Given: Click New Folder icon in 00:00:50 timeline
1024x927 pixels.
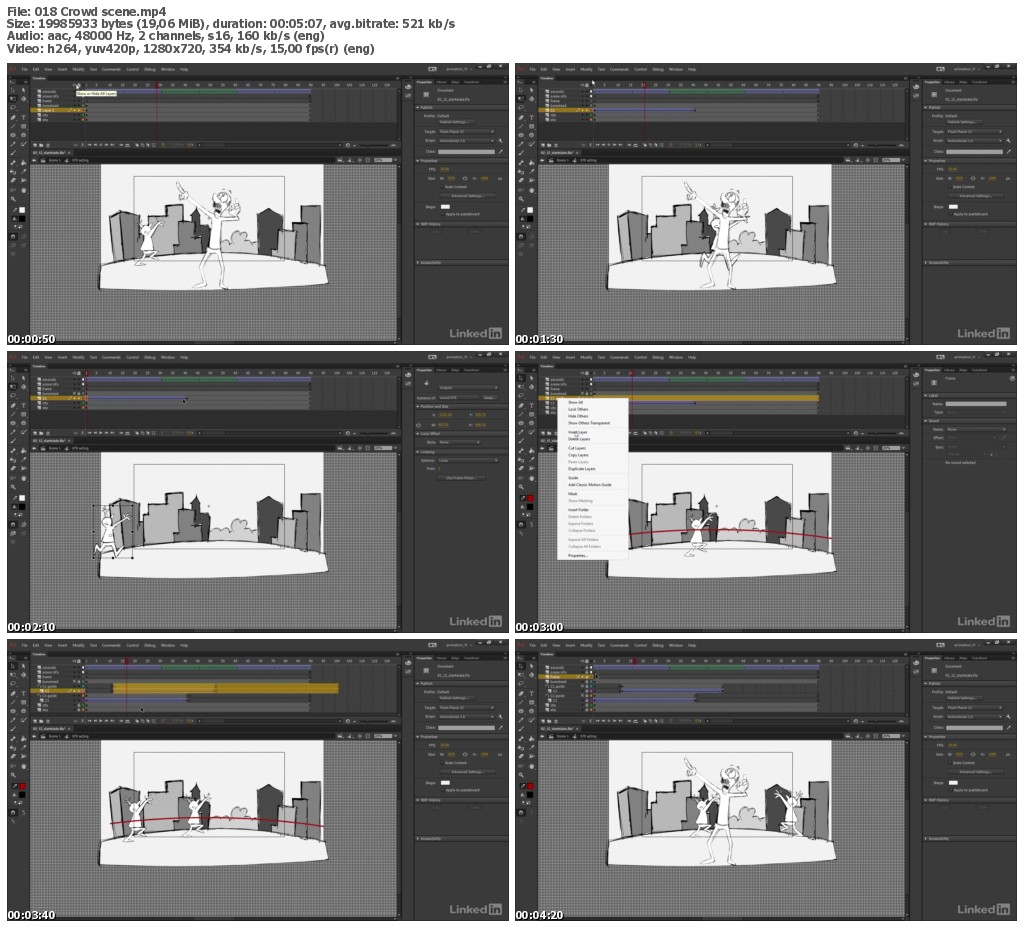Looking at the screenshot, I should [41, 145].
